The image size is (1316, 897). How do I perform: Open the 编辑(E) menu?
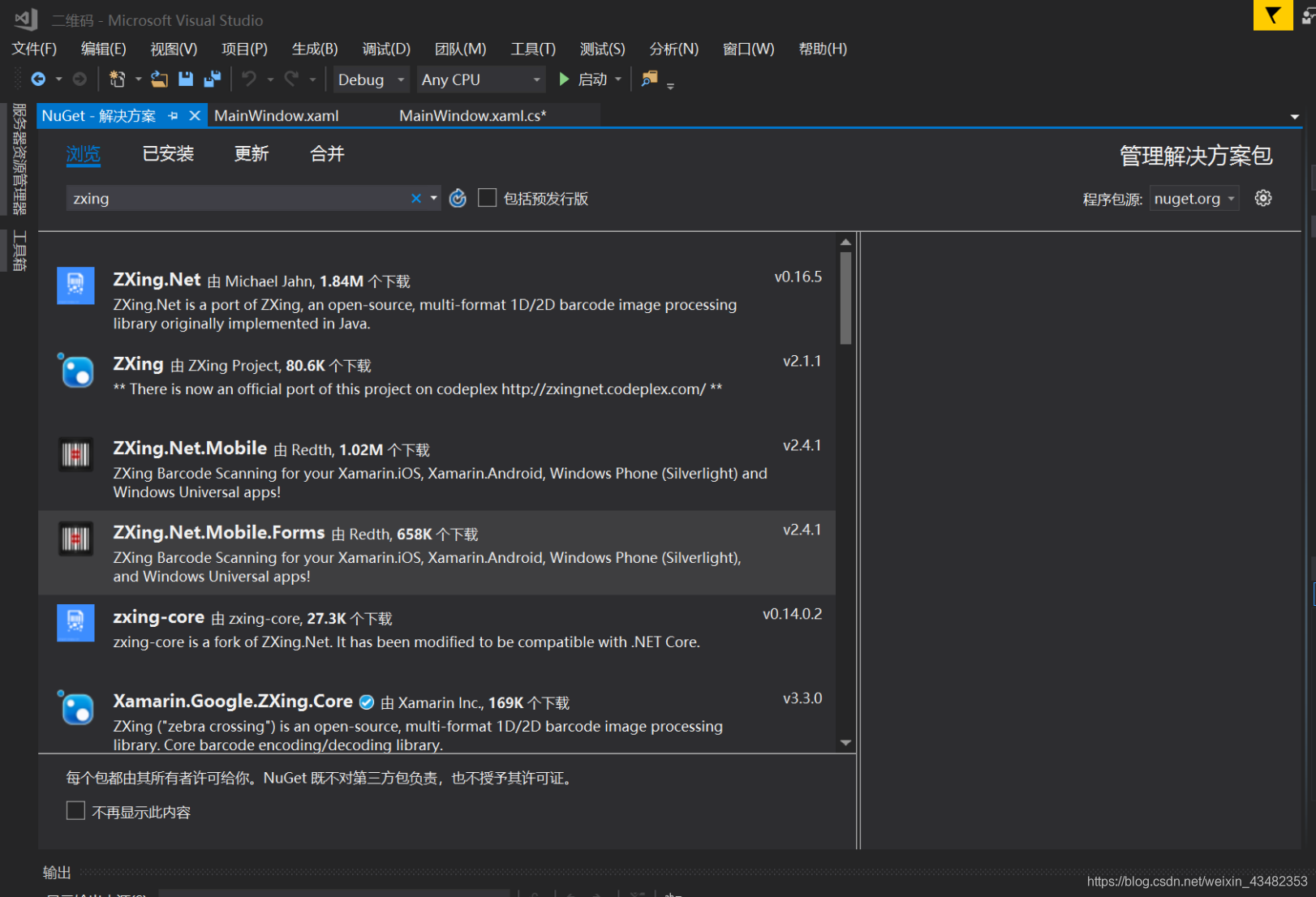tap(103, 49)
